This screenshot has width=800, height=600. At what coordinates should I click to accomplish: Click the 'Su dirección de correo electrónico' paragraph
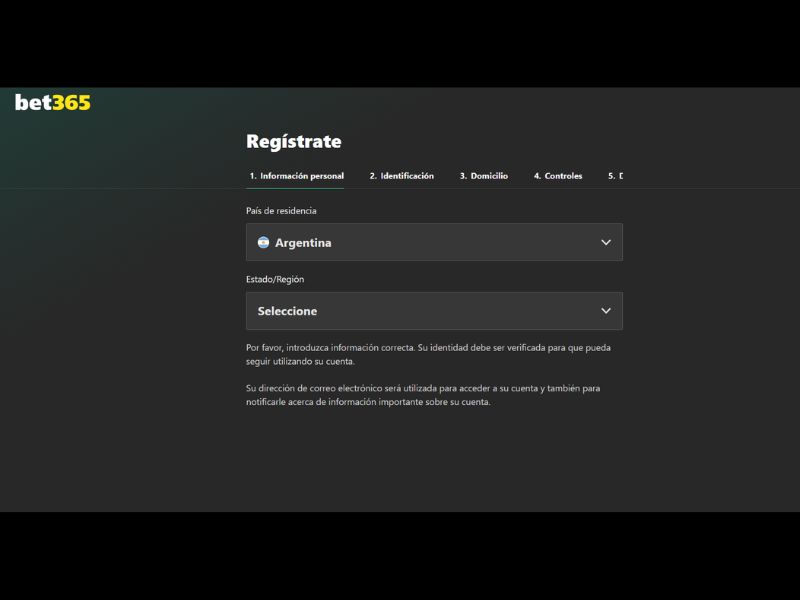point(423,395)
